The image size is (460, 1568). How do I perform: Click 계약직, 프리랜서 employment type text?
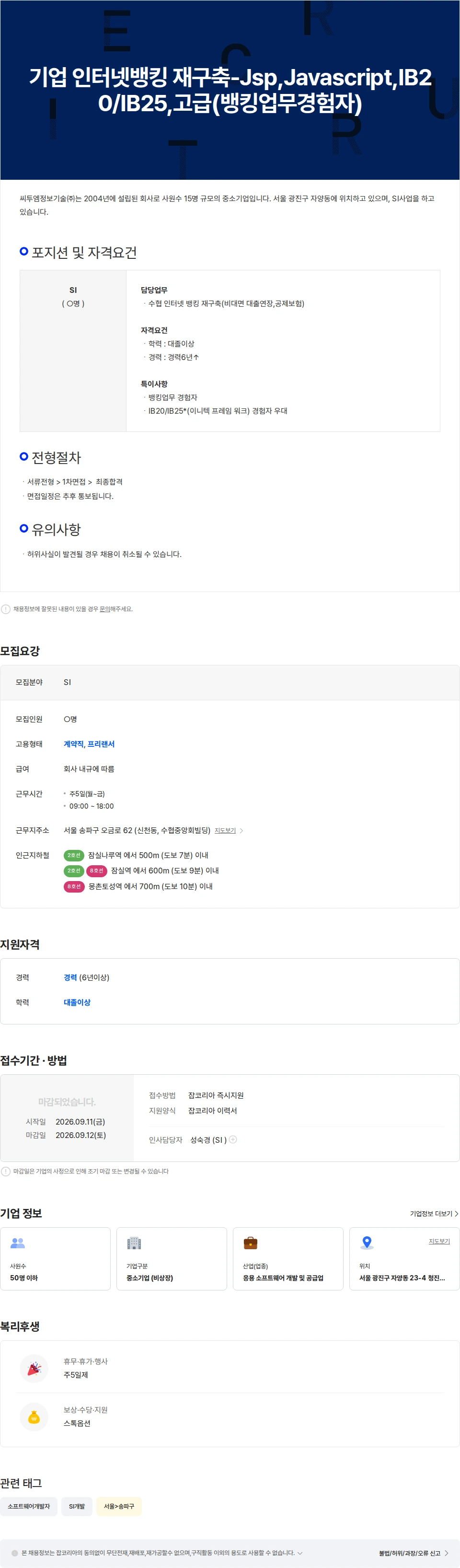tap(89, 744)
